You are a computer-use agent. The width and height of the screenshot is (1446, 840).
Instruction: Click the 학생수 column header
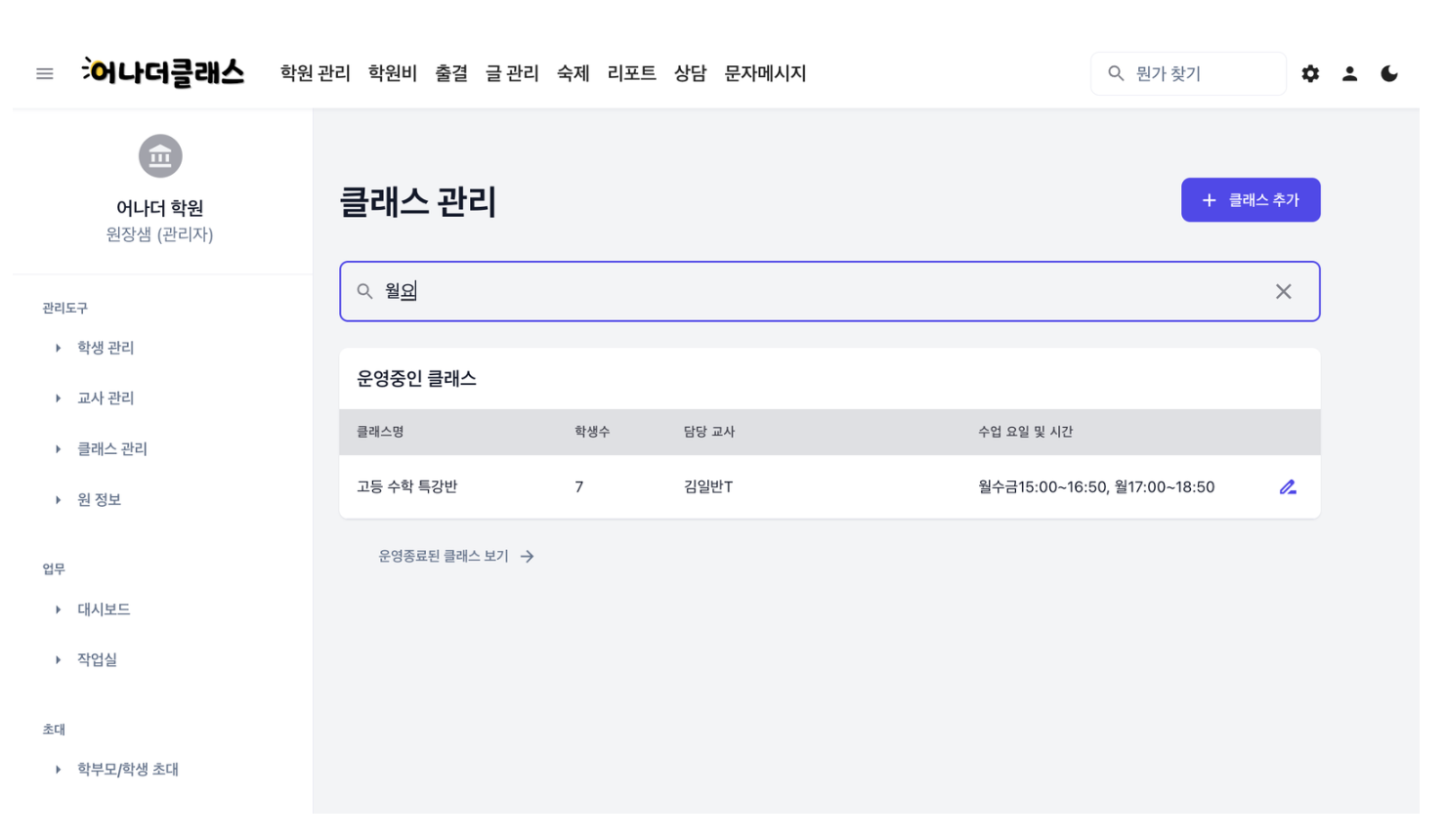click(x=592, y=432)
